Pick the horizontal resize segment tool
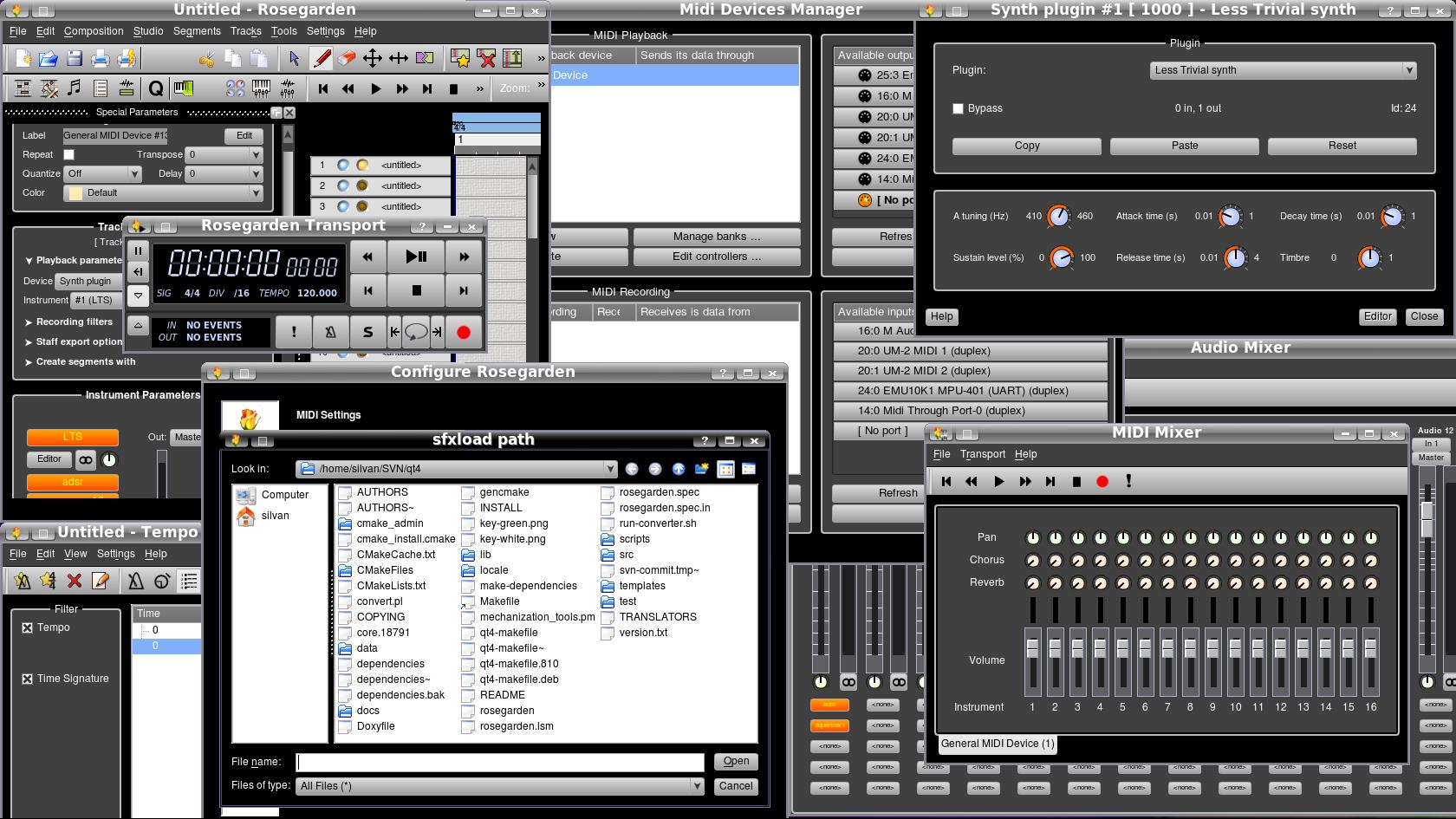This screenshot has width=1456, height=819. click(x=399, y=58)
